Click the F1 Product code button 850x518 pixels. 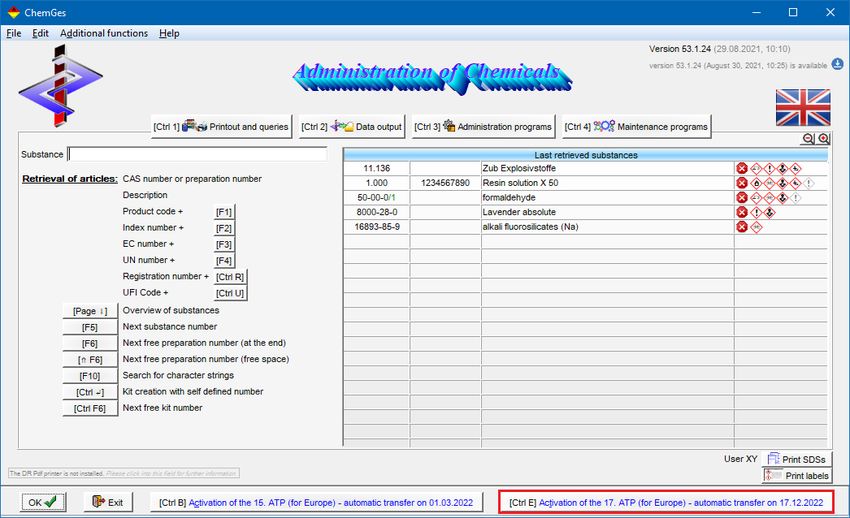click(224, 212)
